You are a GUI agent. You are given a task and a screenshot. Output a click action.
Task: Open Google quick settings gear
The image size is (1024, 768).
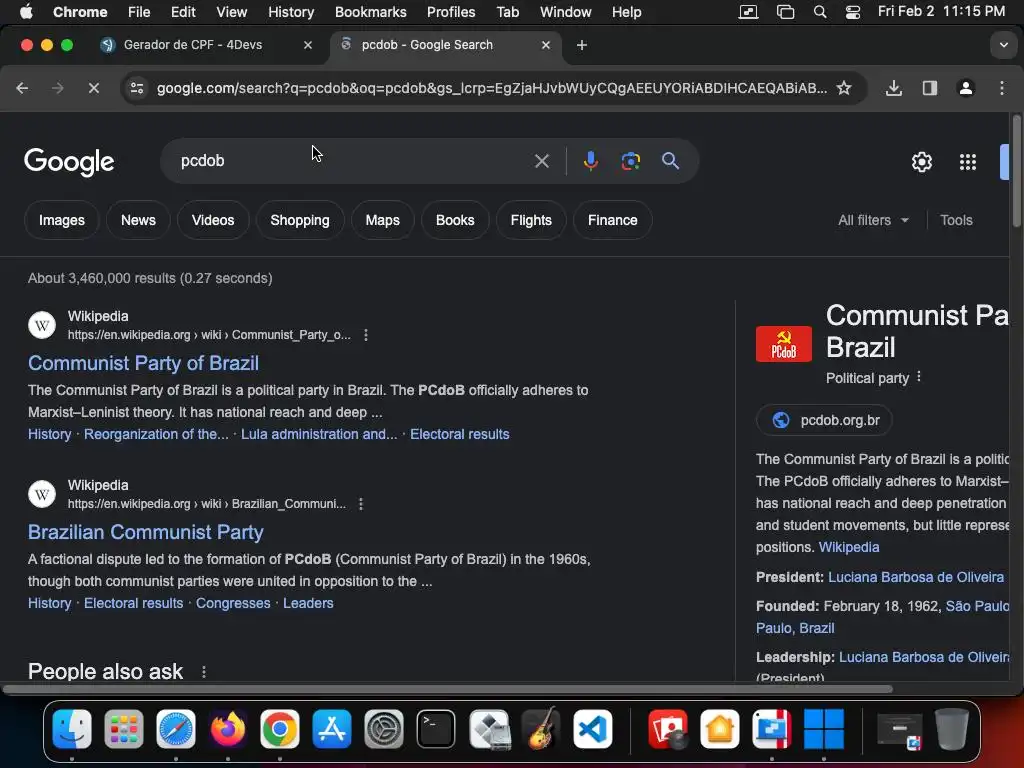921,161
